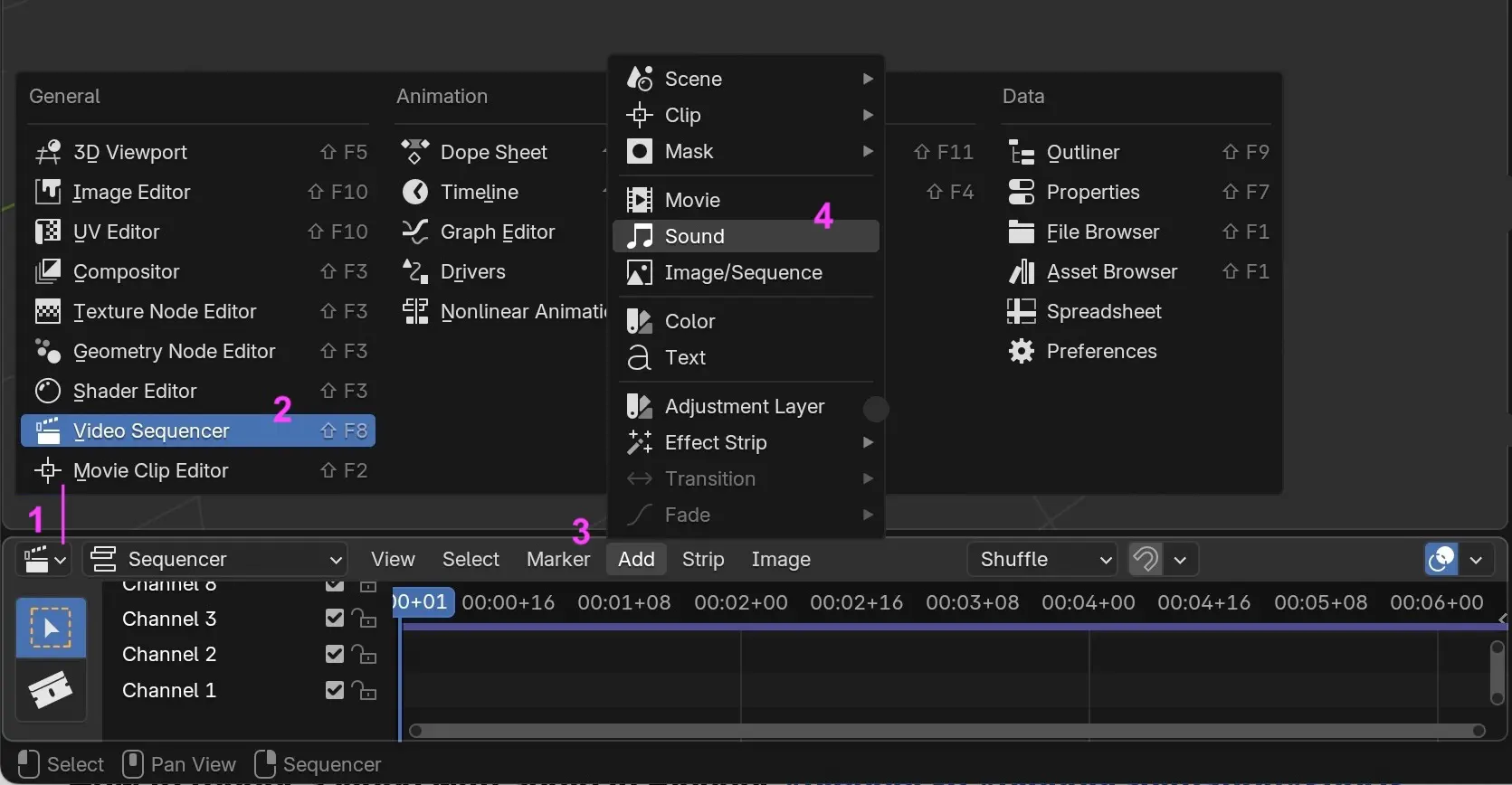Viewport: 1512px width, 785px height.
Task: Click the overlays display icon
Action: tap(1441, 560)
